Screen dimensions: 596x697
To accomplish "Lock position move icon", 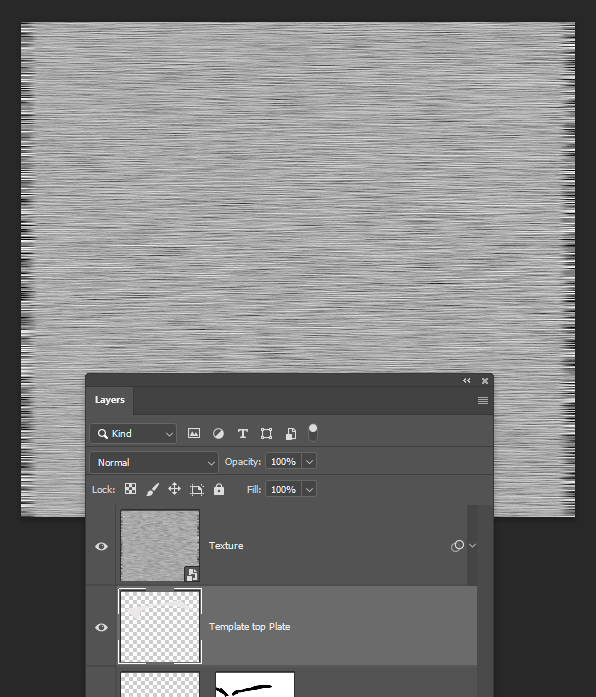I will tap(174, 489).
